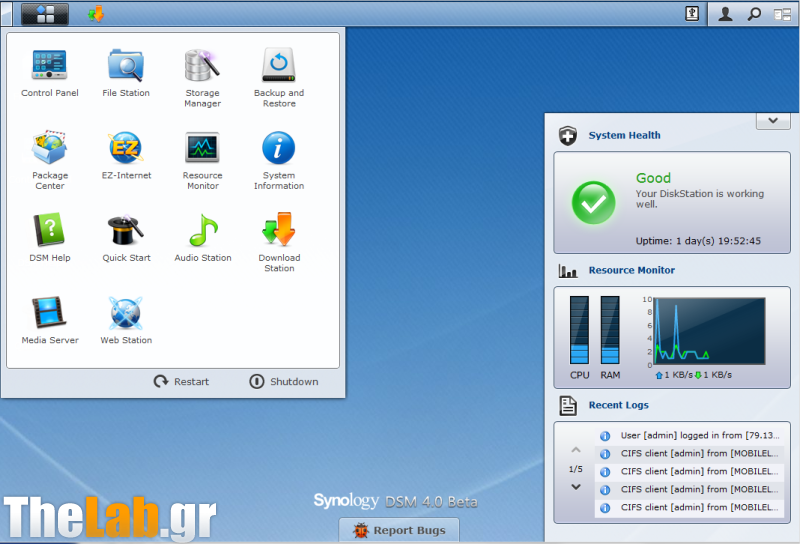Launch Quick Start wizard

pyautogui.click(x=126, y=237)
